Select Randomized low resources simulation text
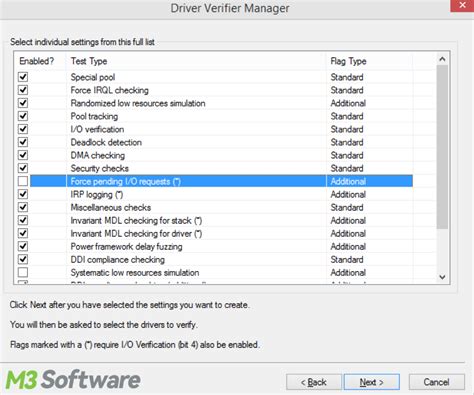Screen dimensions: 474x395 138,103
